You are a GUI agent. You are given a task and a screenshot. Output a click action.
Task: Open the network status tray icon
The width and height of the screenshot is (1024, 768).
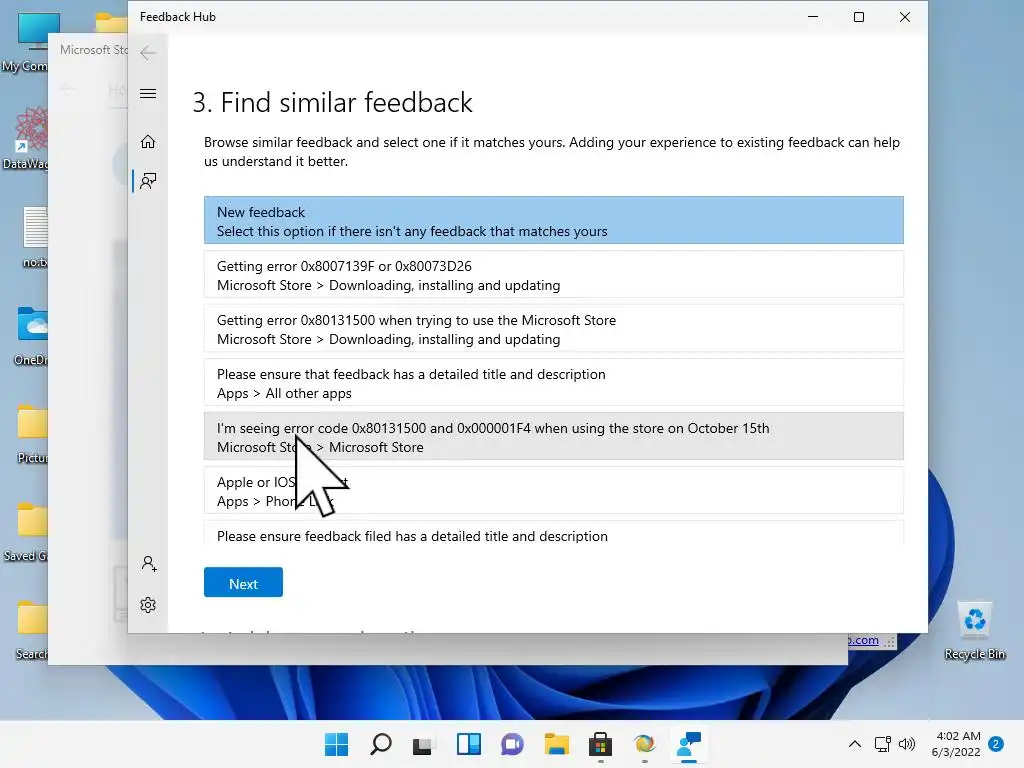pos(883,744)
